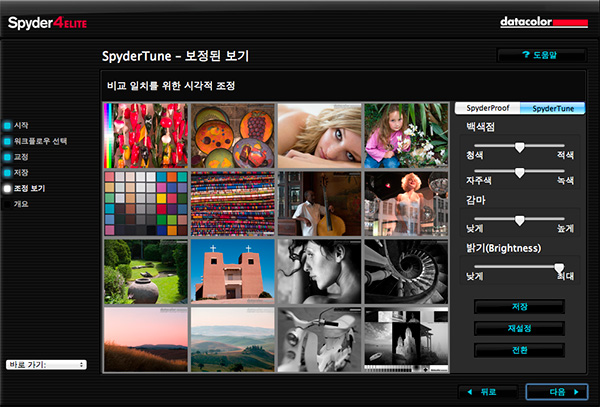Switch to the SpyderProof tab

coord(487,108)
